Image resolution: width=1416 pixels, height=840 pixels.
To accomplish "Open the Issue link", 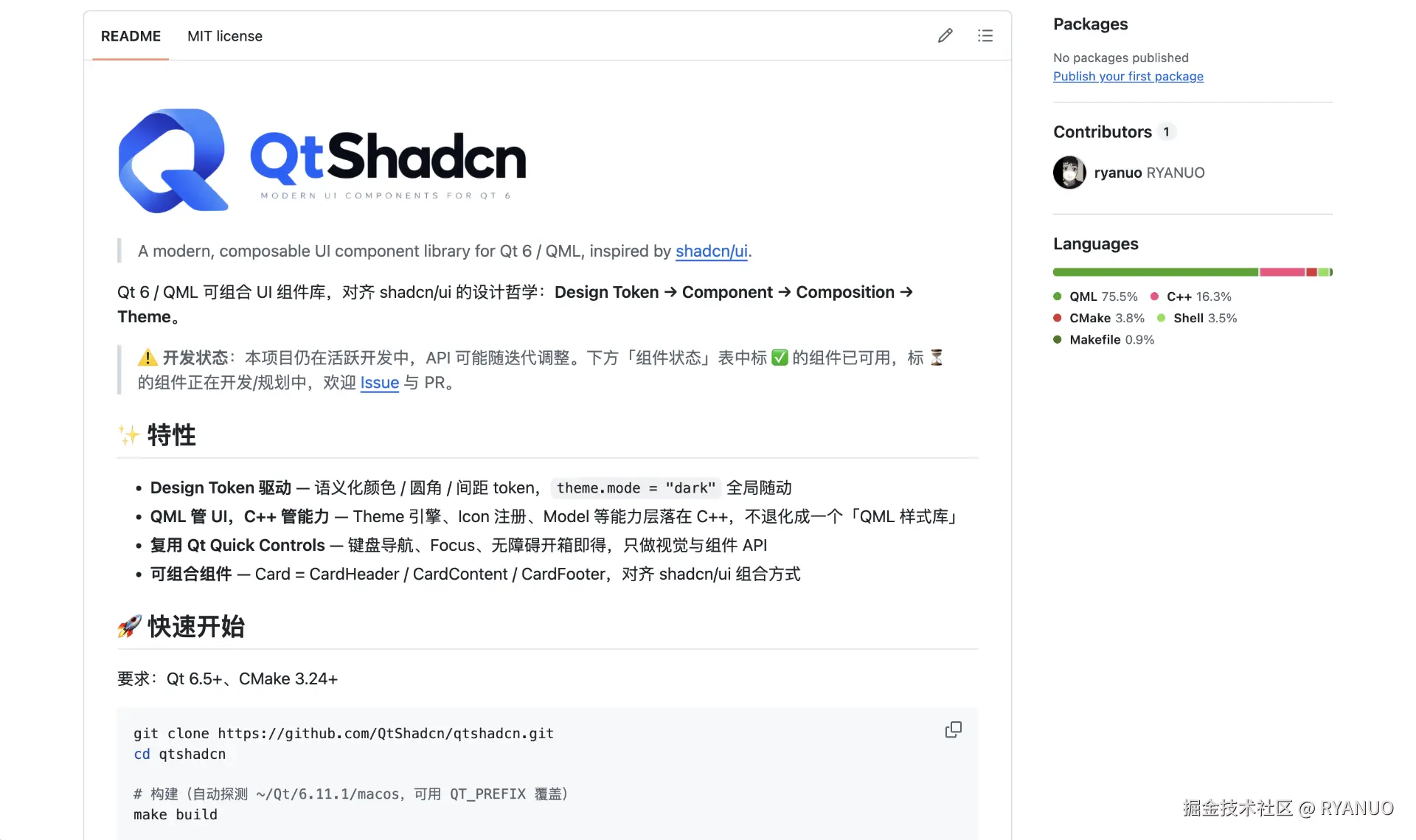I will tap(379, 383).
